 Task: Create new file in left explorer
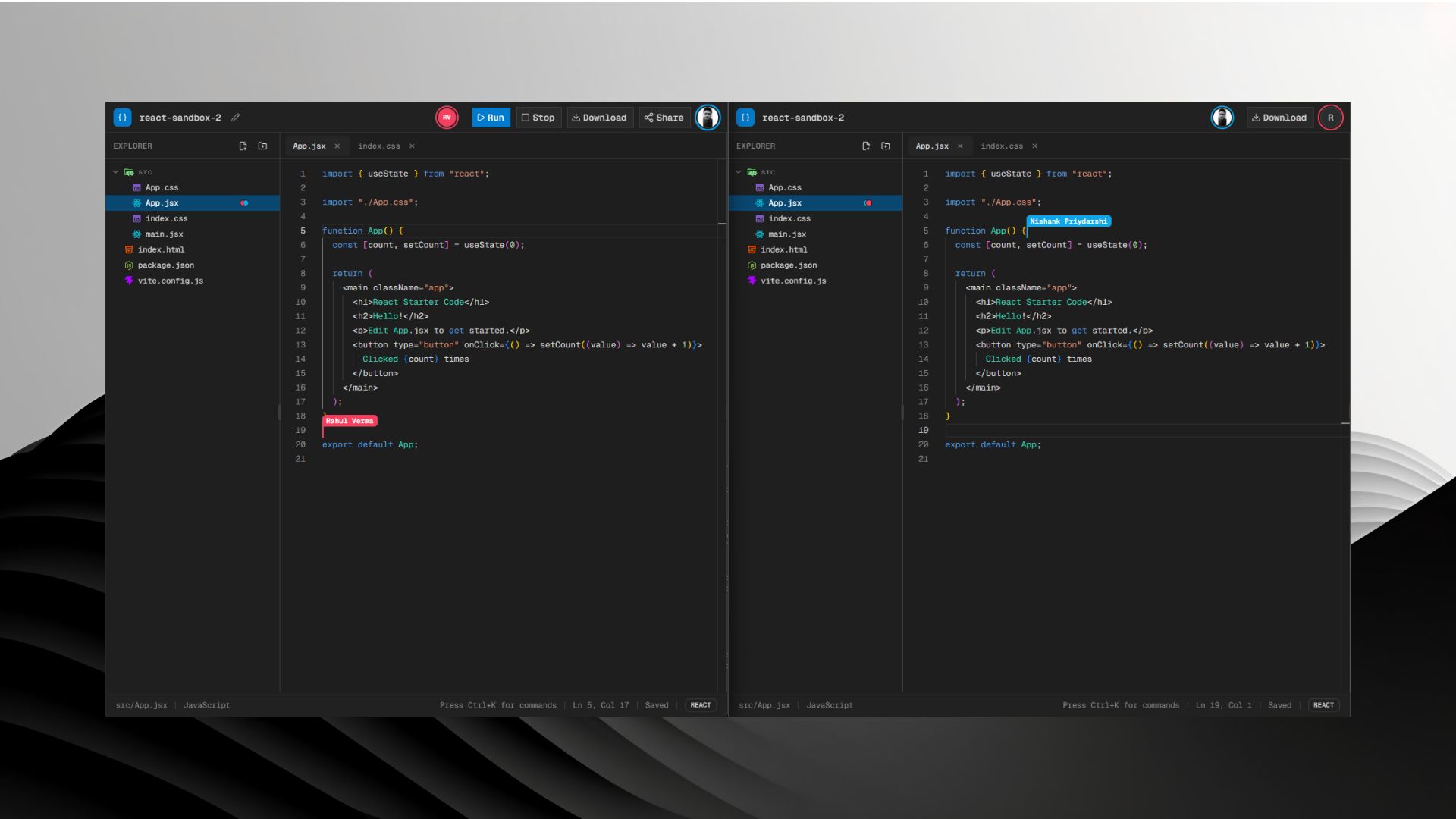point(243,146)
